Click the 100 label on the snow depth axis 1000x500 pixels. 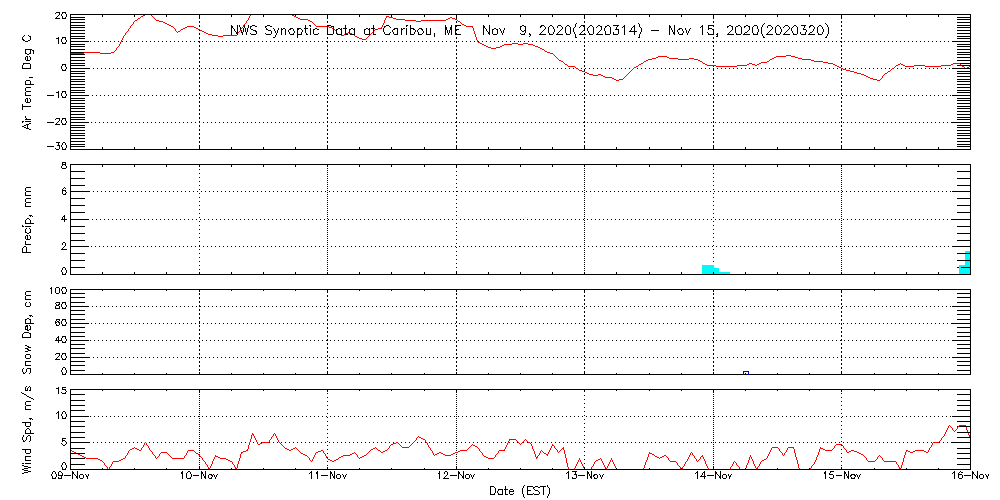[57, 291]
